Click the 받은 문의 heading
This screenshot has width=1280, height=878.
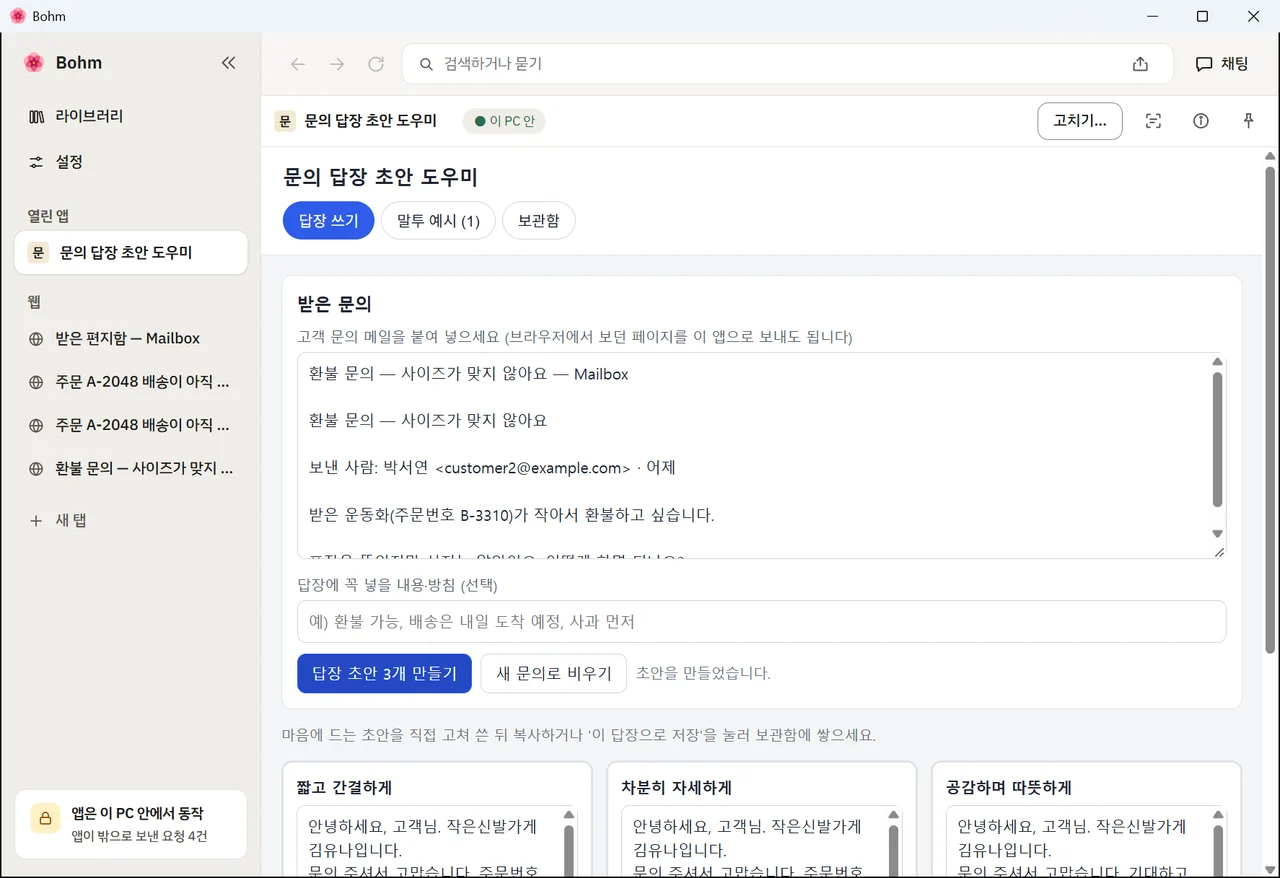coord(334,303)
